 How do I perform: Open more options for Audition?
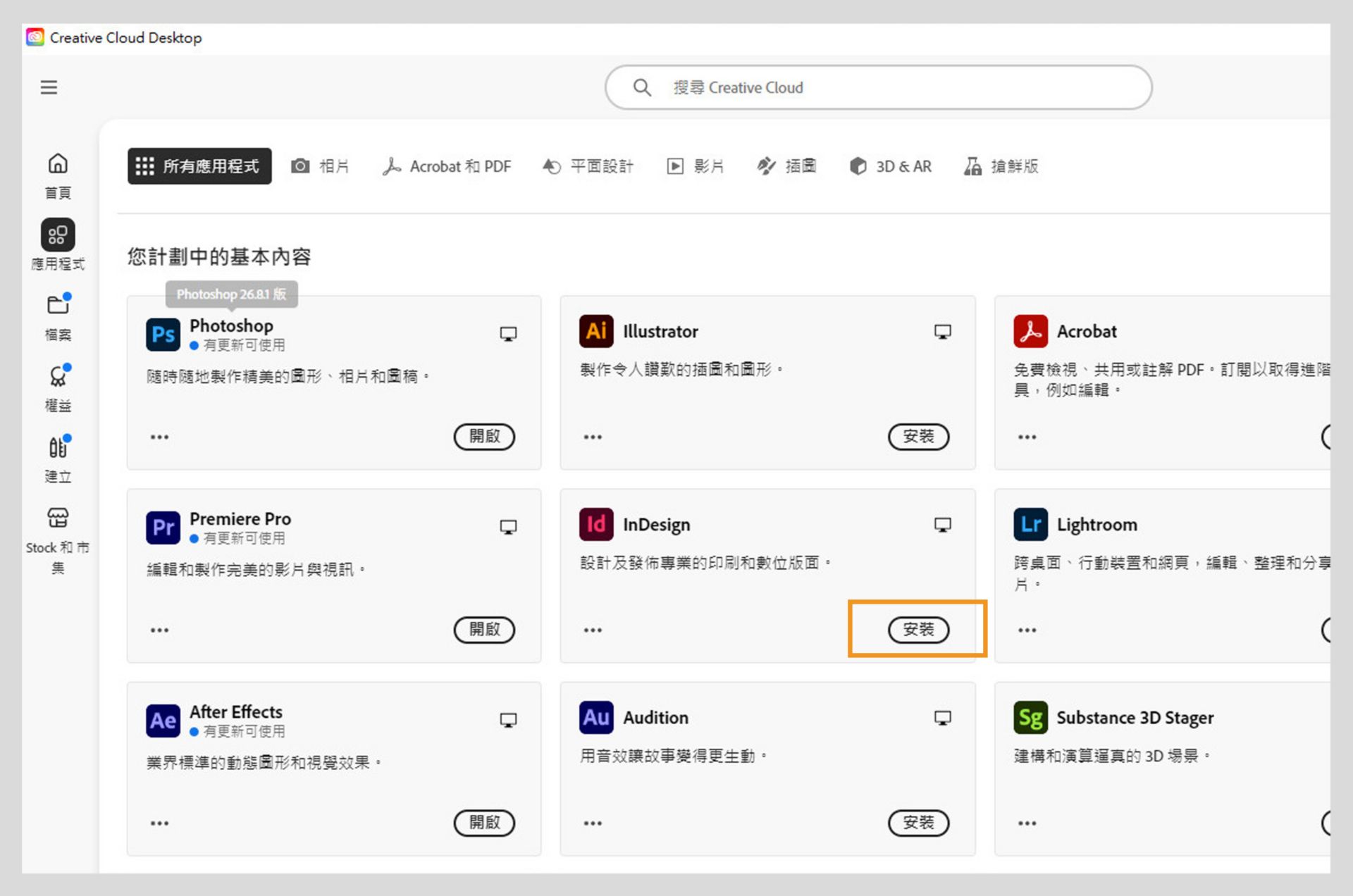tap(593, 823)
